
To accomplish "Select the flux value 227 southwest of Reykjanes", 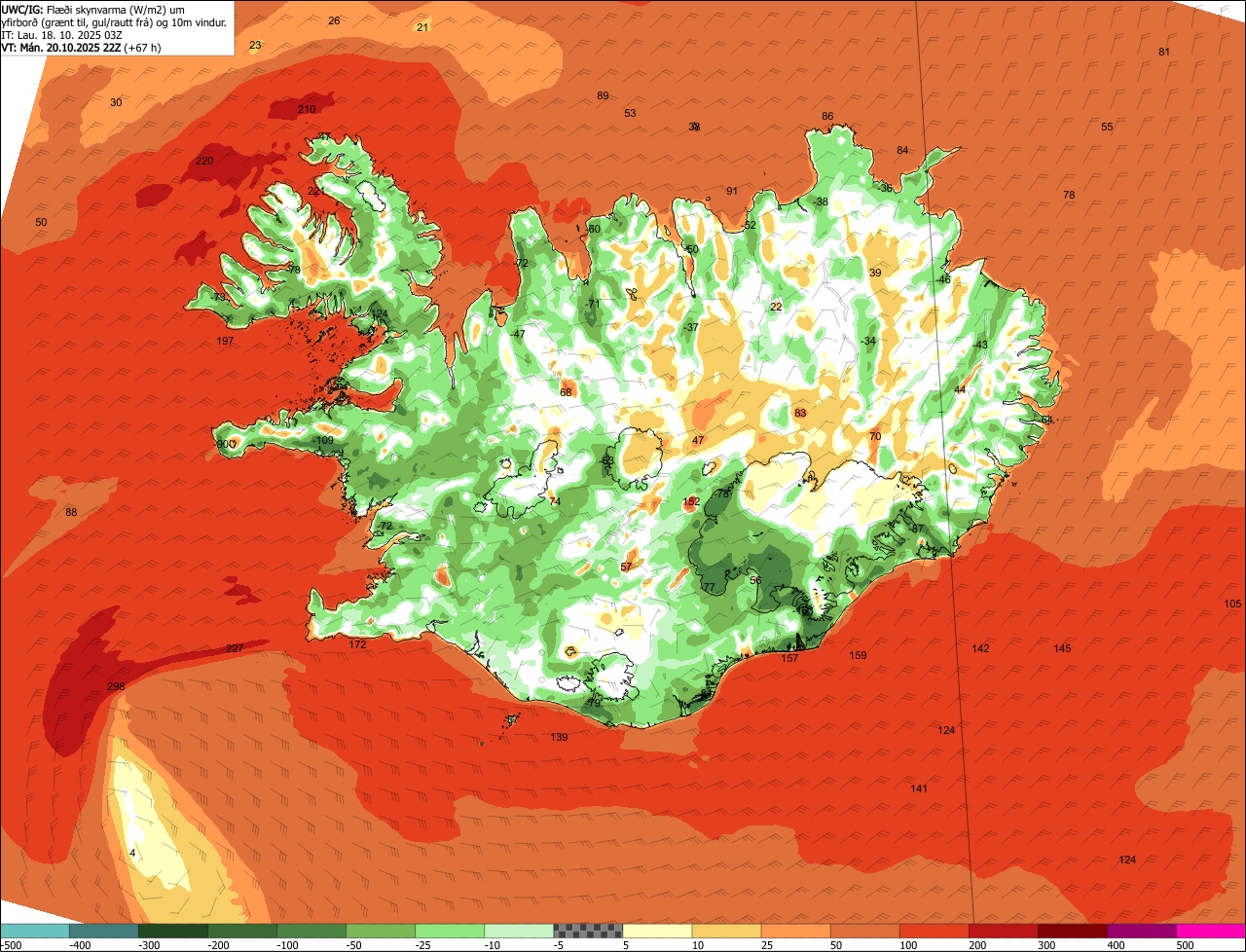I will 235,648.
